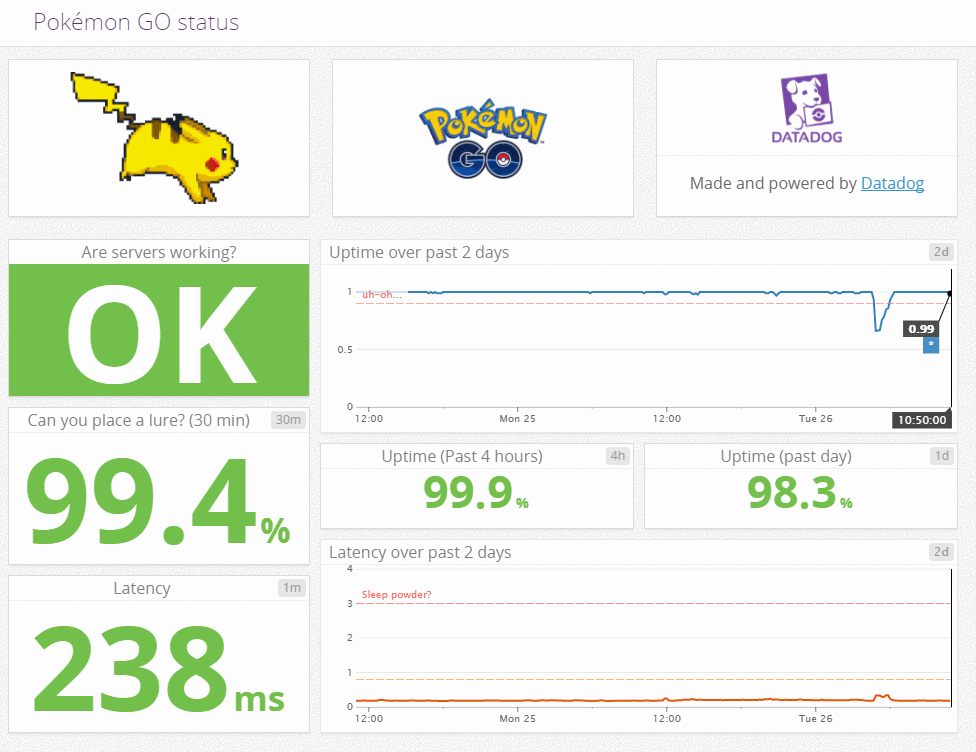Click the latency bump in the orange line

tap(883, 697)
